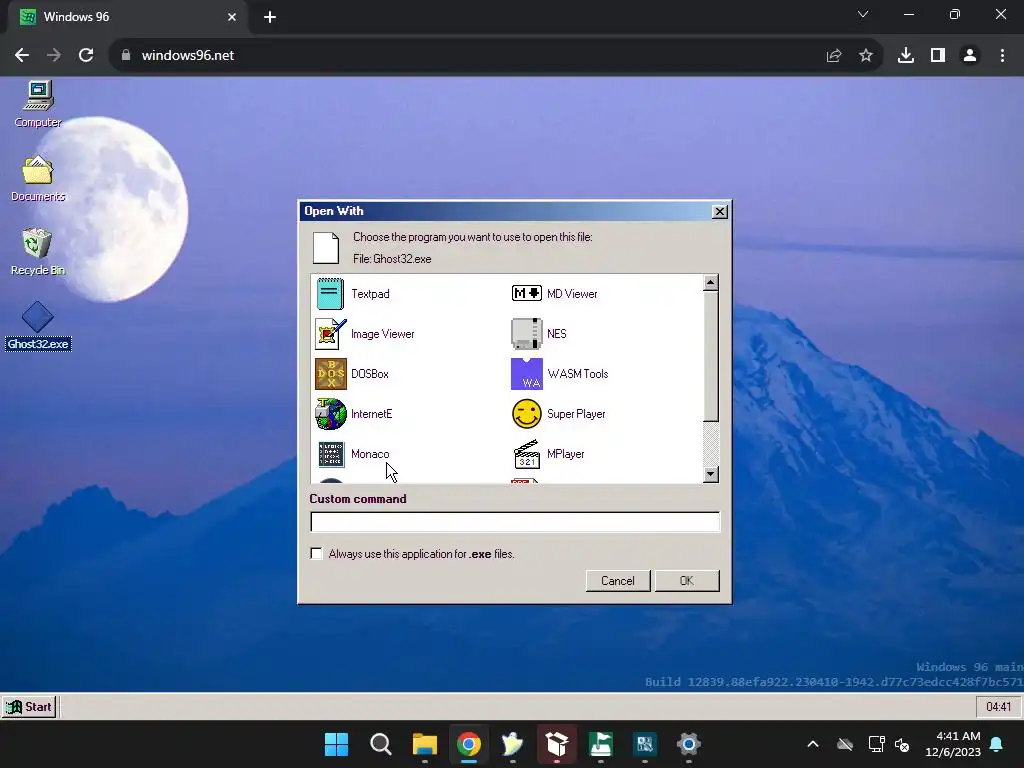Click Cancel in Open With dialog

pyautogui.click(x=618, y=581)
